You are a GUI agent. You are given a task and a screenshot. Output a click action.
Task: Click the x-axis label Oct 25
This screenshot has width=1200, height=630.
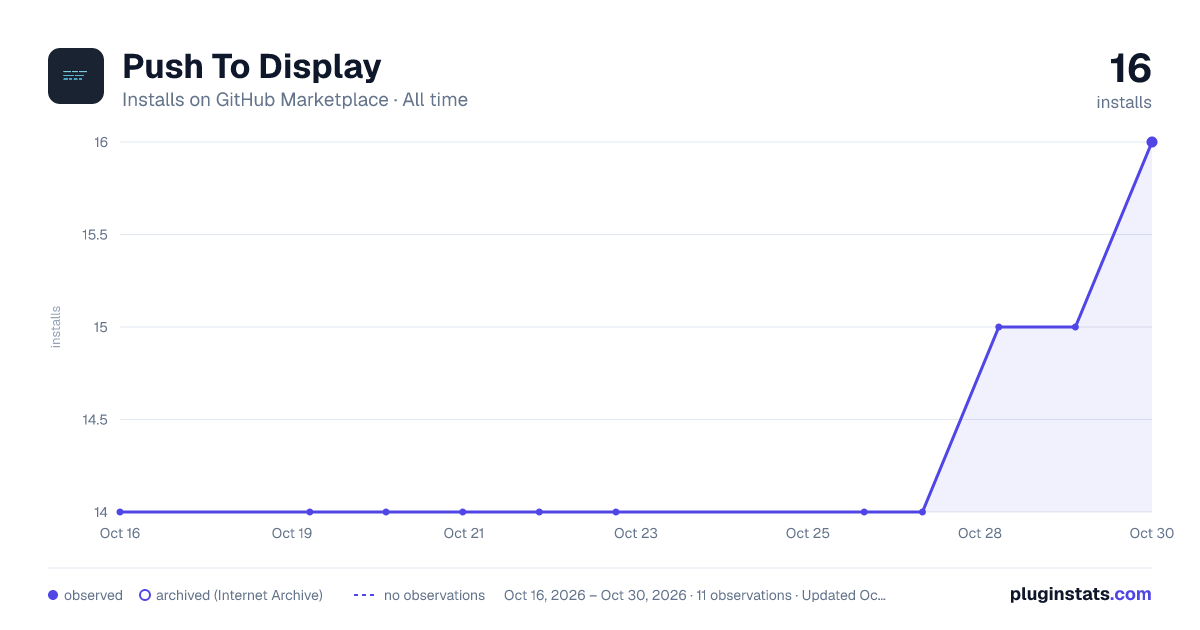click(808, 533)
